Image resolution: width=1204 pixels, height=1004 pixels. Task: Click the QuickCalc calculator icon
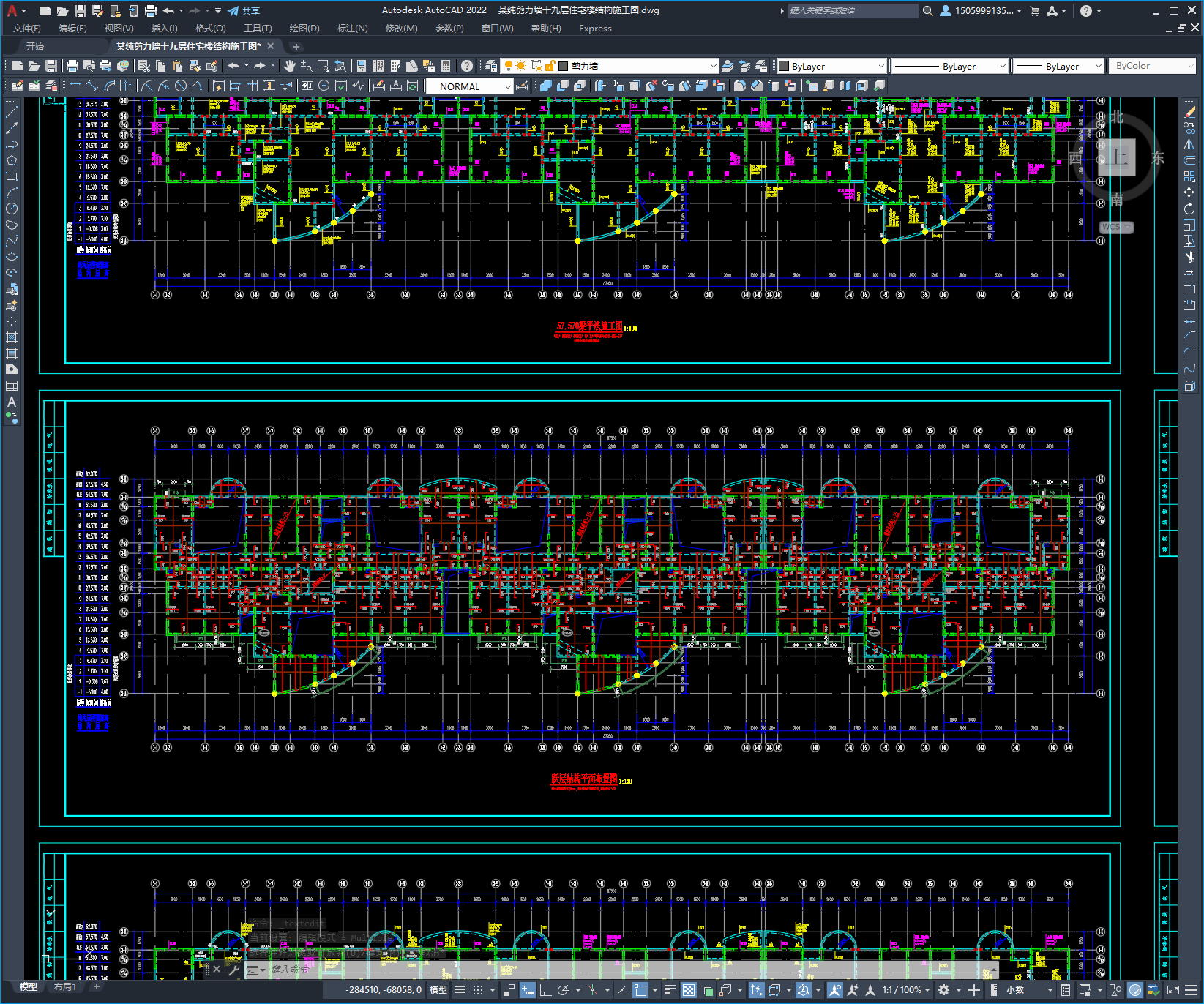pyautogui.click(x=446, y=66)
